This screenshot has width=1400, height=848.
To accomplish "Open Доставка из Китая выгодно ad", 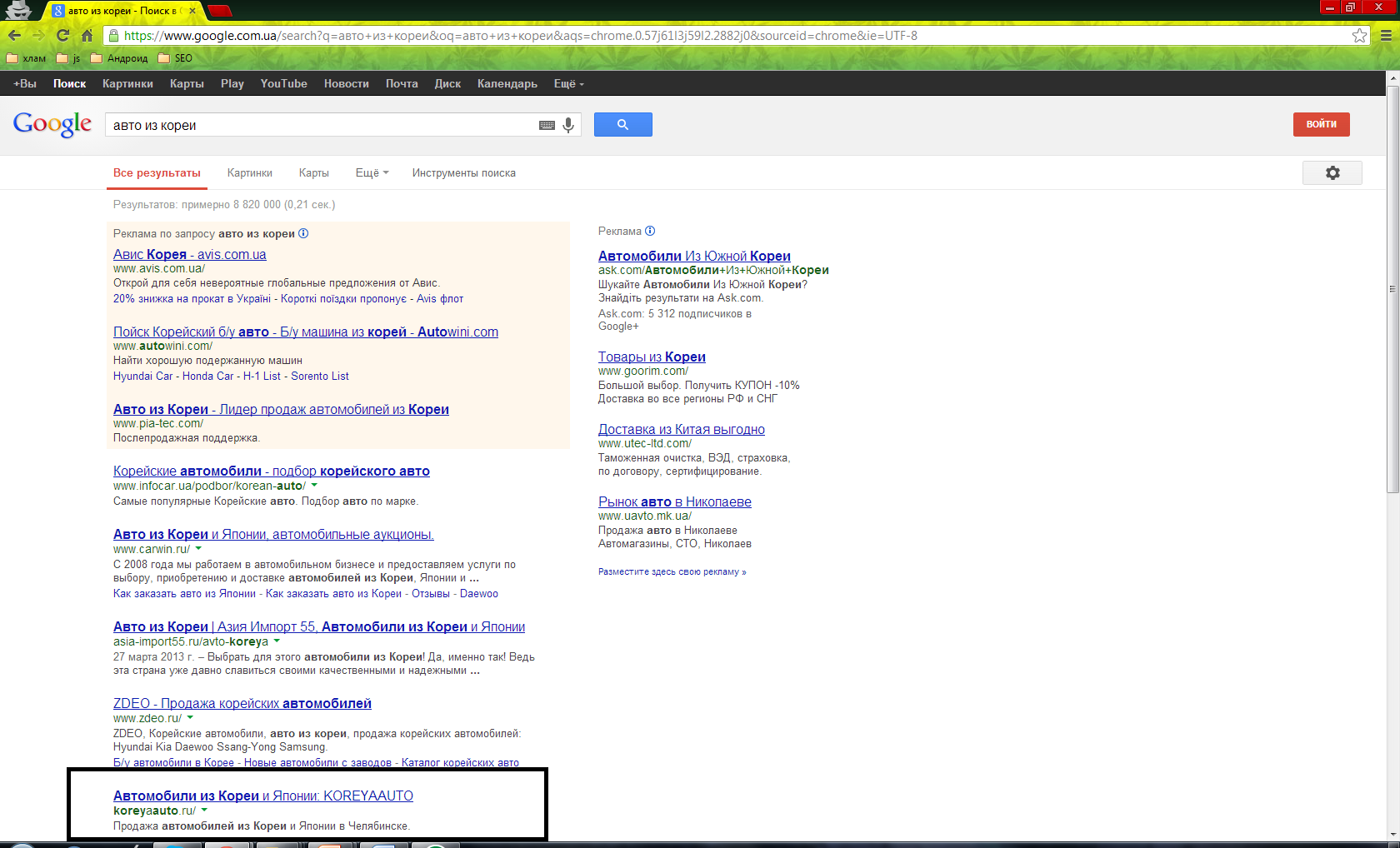I will tap(682, 429).
